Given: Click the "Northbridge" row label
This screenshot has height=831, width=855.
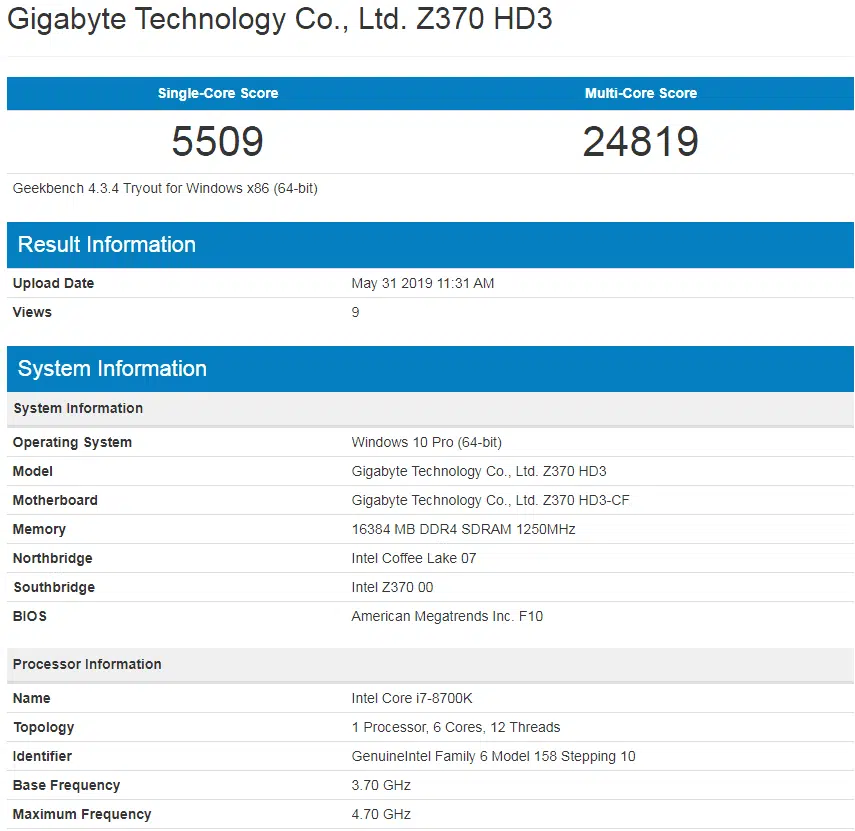Looking at the screenshot, I should 53,558.
